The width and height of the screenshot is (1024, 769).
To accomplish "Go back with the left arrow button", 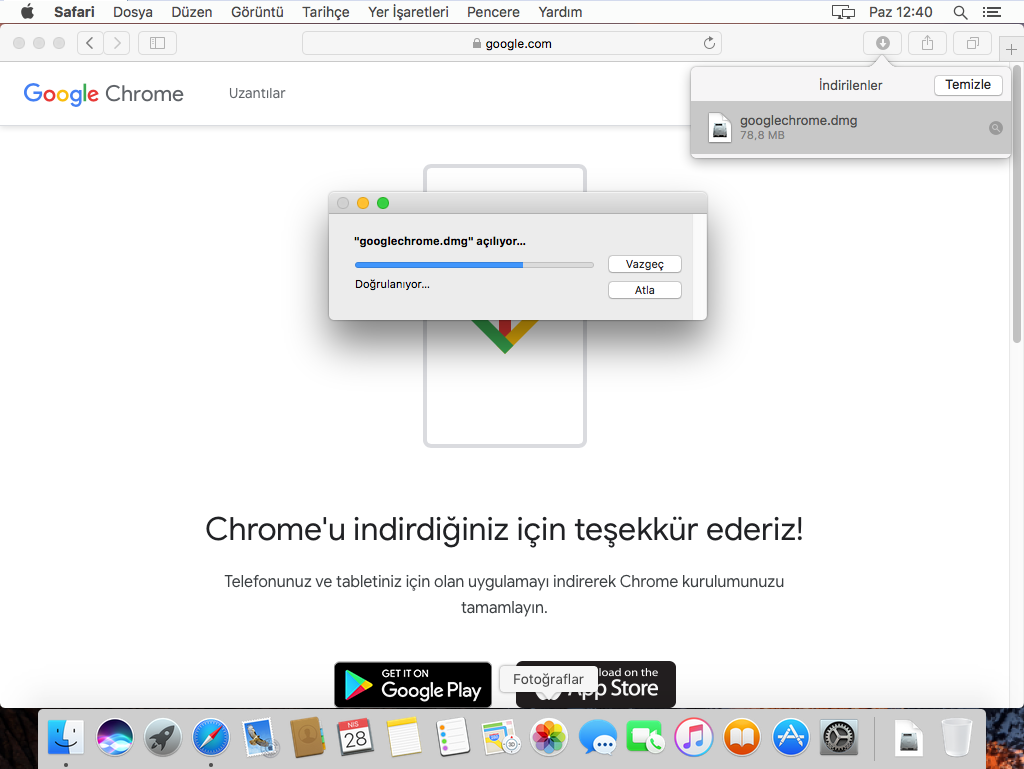I will (90, 43).
